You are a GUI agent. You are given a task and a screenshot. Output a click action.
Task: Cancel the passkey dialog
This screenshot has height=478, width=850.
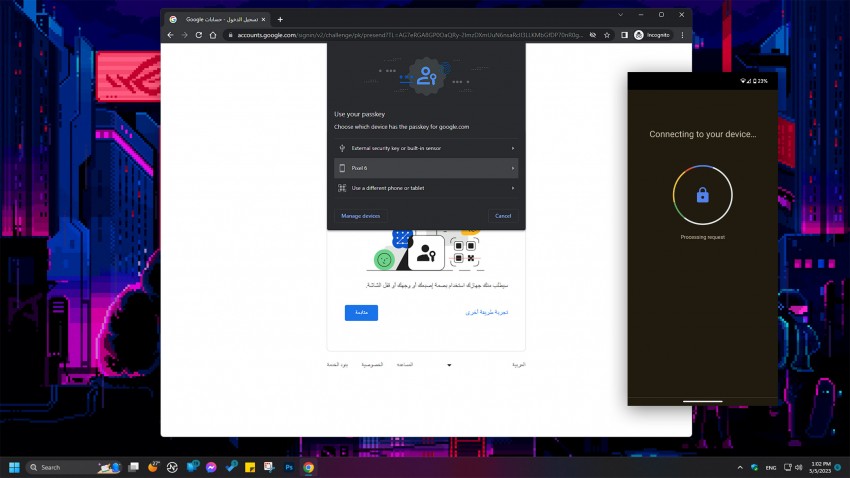(x=503, y=216)
